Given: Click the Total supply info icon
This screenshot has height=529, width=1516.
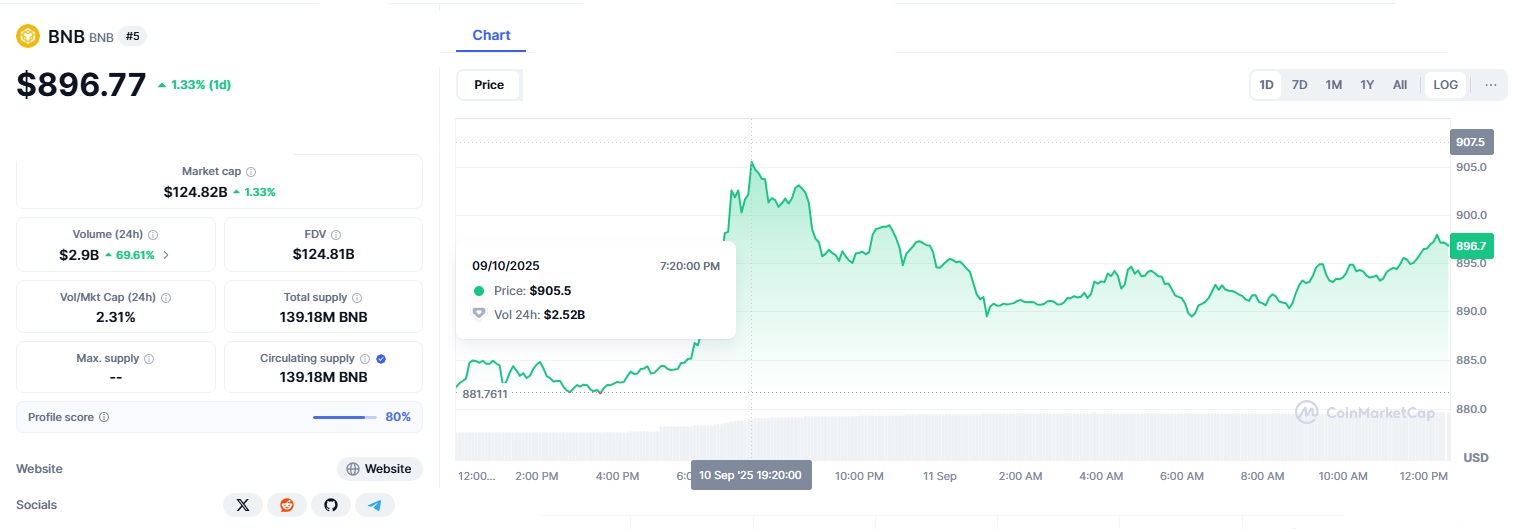Looking at the screenshot, I should (x=357, y=298).
